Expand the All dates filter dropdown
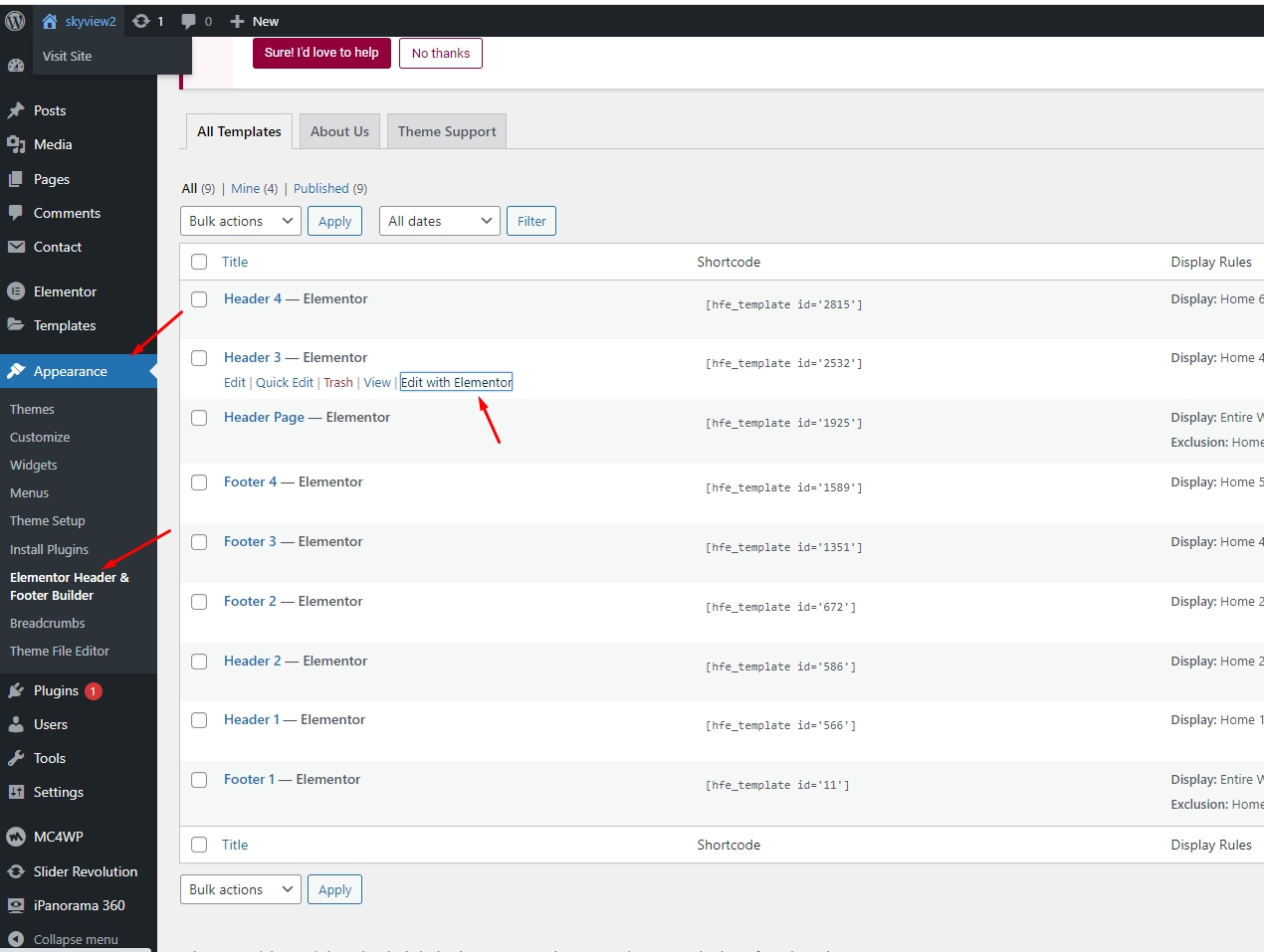 pos(440,221)
